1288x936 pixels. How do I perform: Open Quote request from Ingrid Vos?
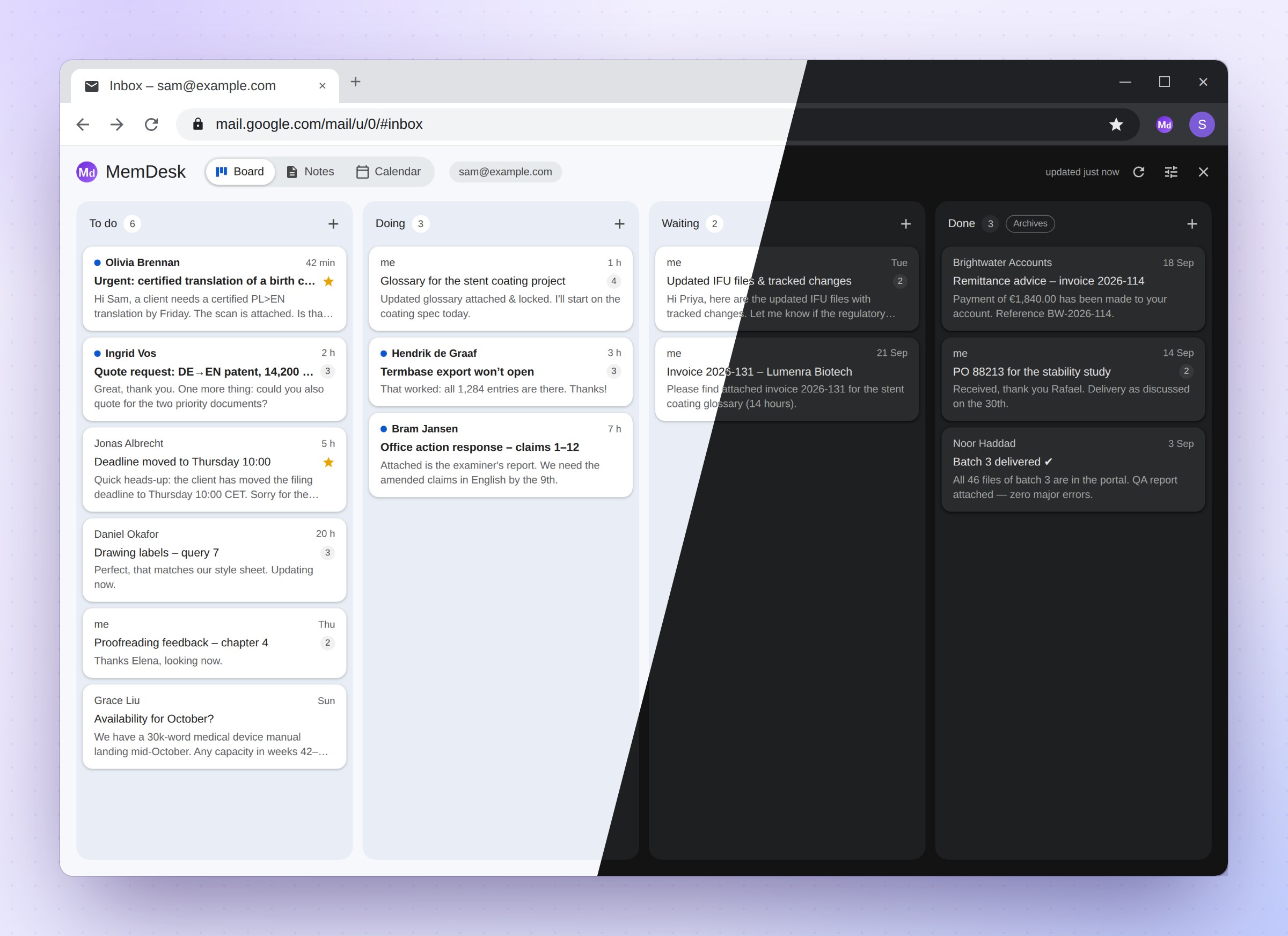214,379
